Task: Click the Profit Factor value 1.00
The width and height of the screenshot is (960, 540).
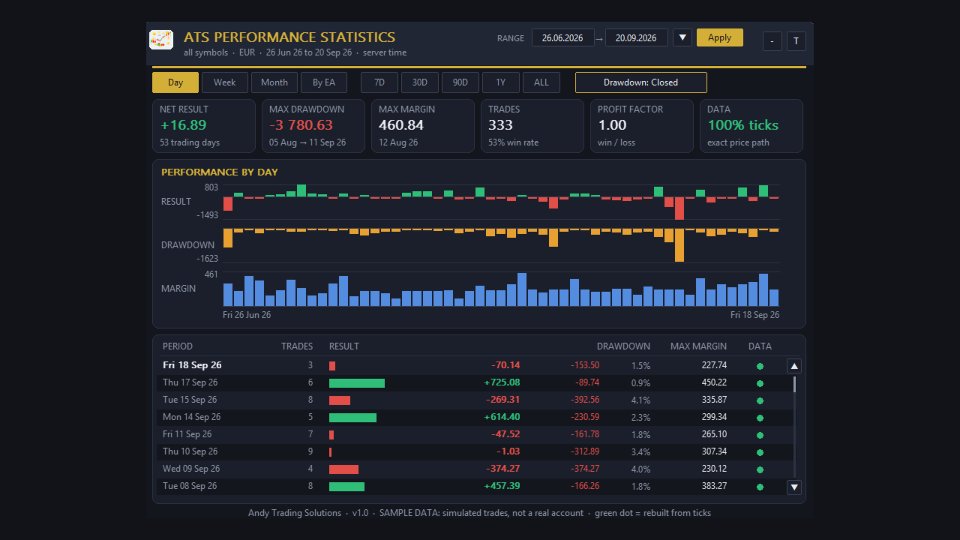Action: click(612, 126)
